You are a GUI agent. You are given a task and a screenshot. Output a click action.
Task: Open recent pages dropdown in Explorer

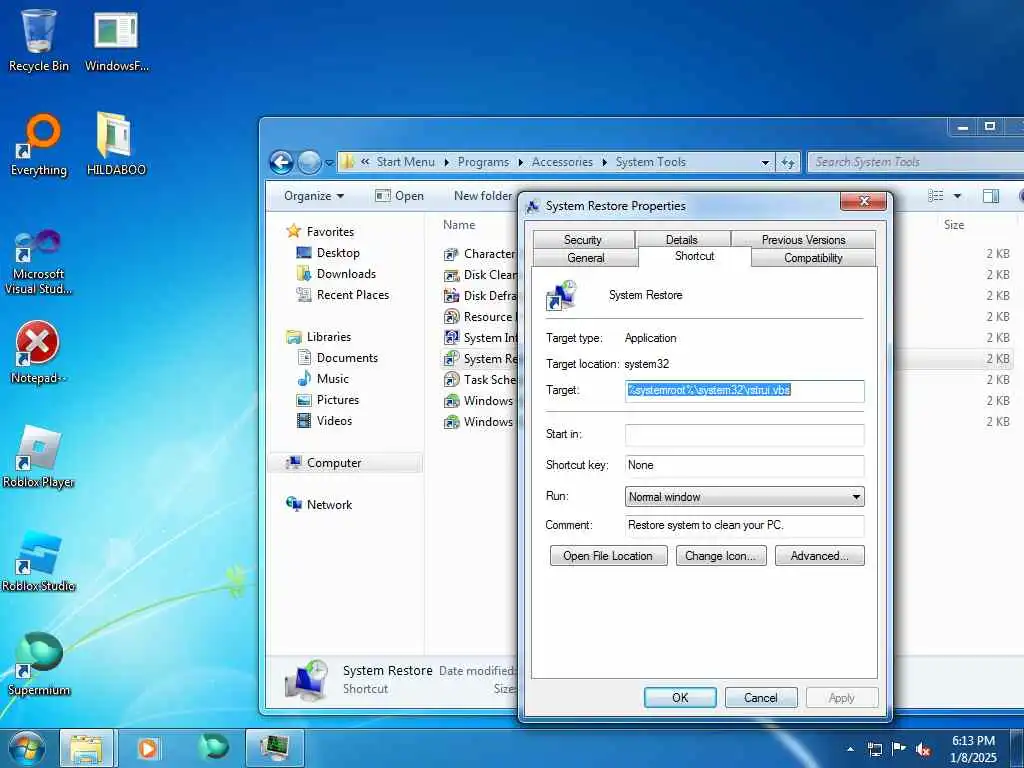[329, 163]
